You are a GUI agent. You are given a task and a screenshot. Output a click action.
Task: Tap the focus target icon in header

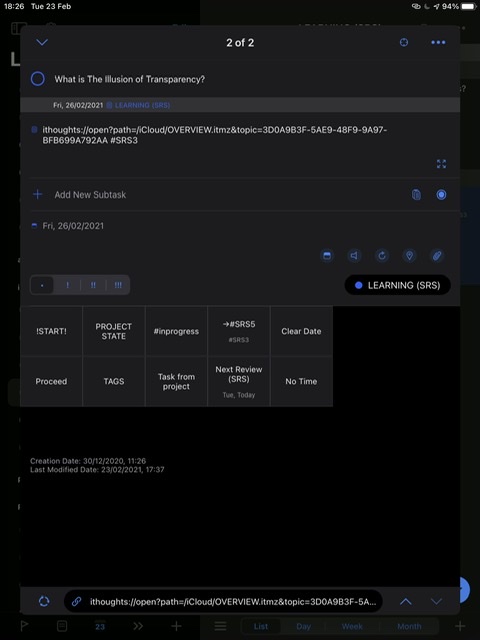pos(404,42)
